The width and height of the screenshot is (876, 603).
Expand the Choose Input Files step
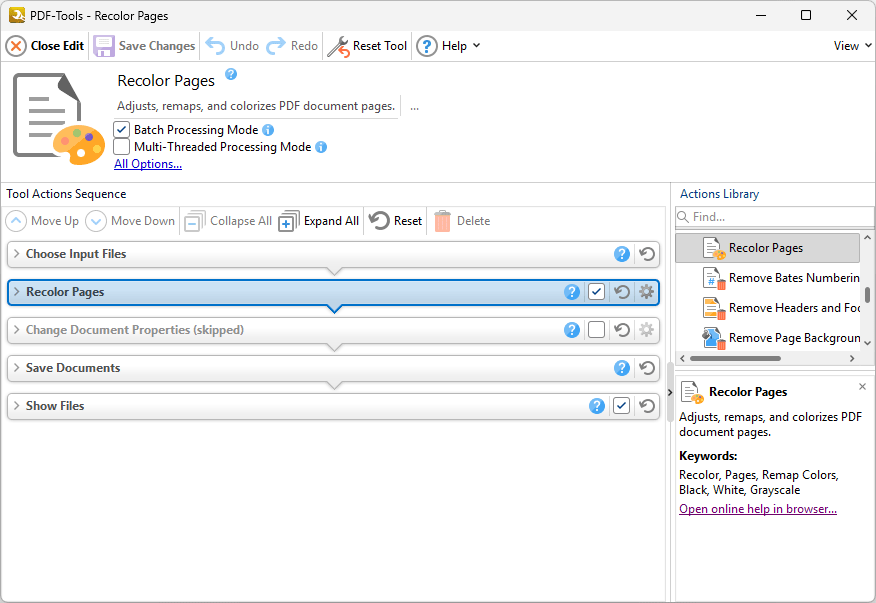[17, 254]
